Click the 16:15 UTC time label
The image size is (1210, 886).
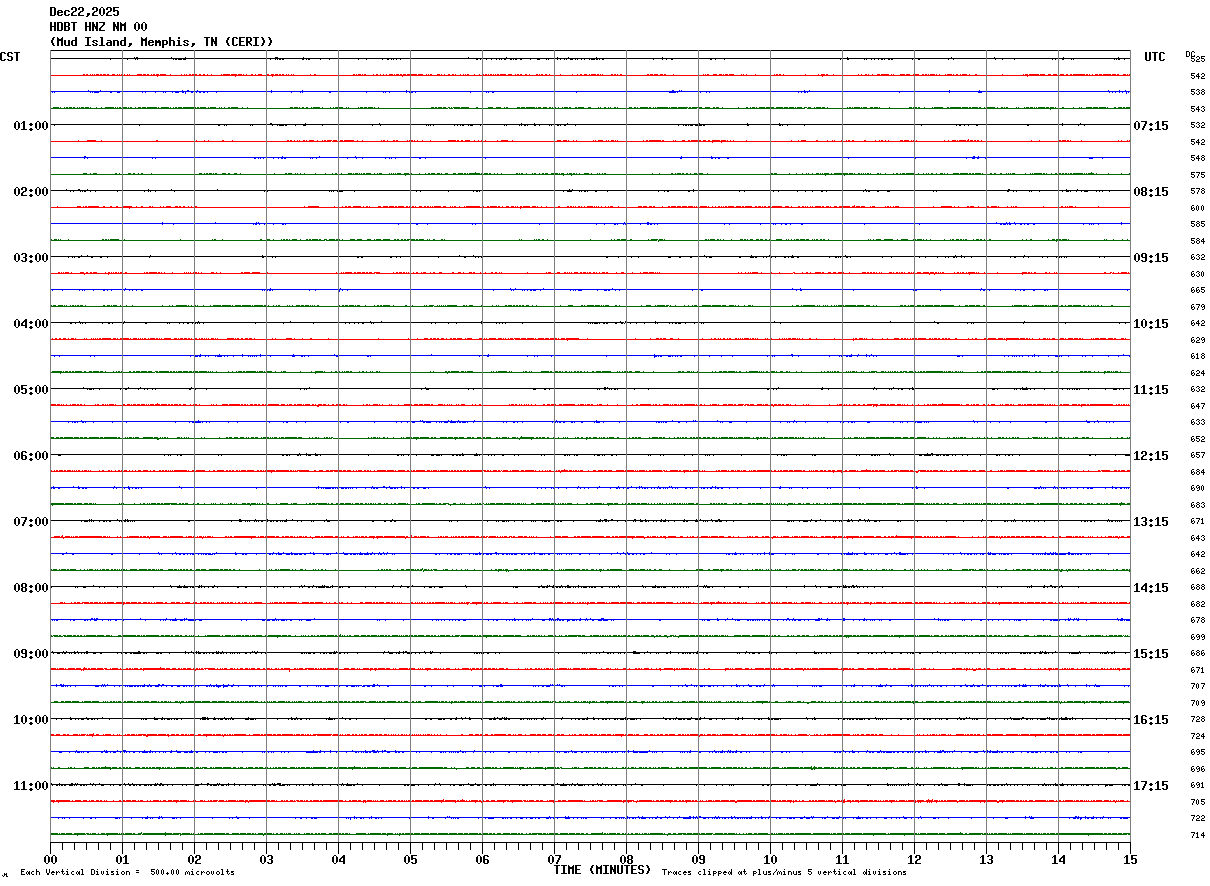point(1151,720)
